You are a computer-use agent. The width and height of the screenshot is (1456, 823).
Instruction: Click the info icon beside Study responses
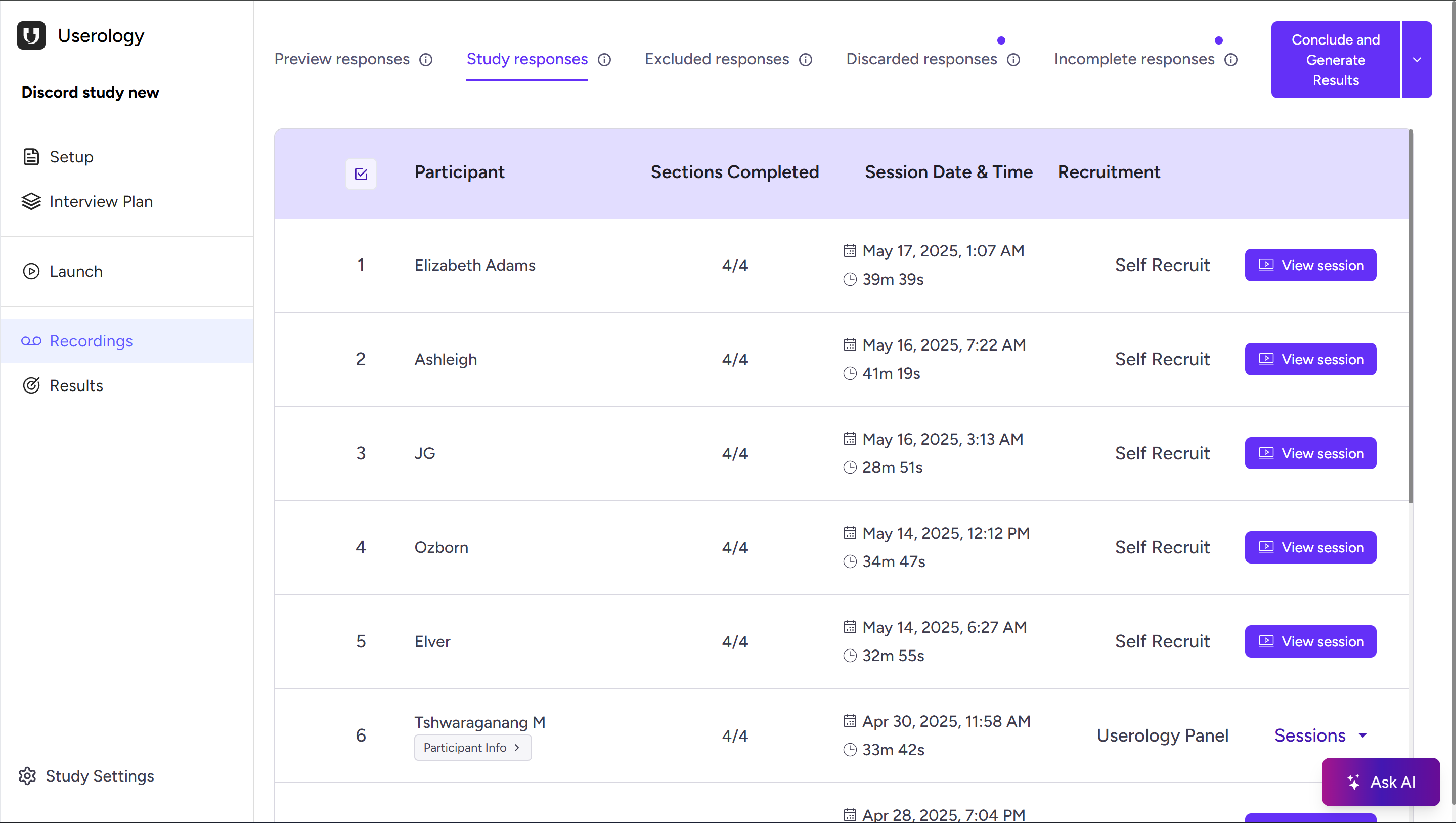pyautogui.click(x=605, y=59)
